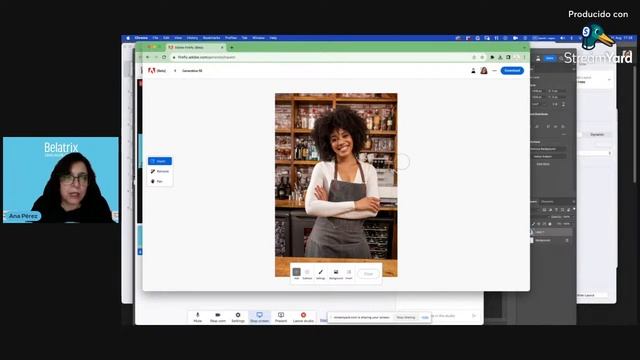Select the Adobe Firefly browser tab

(196, 47)
